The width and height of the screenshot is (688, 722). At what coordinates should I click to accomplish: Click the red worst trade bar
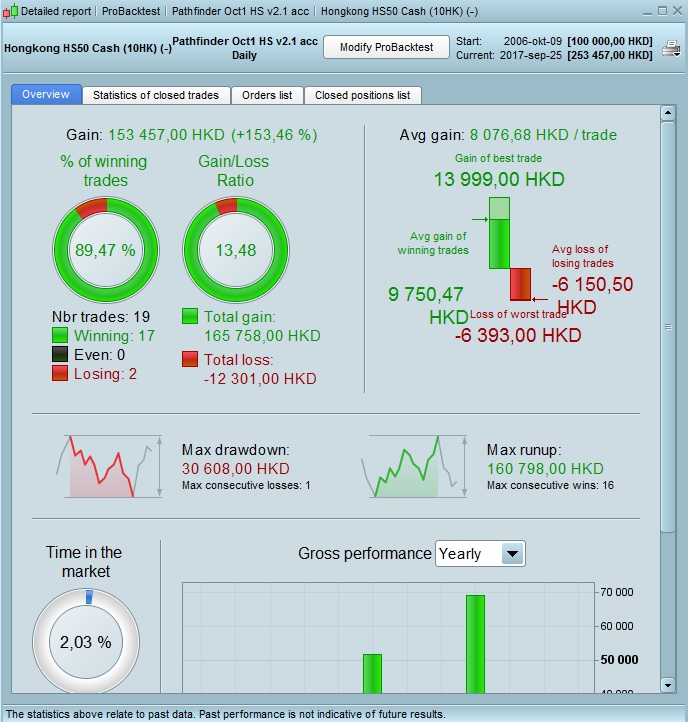click(520, 285)
